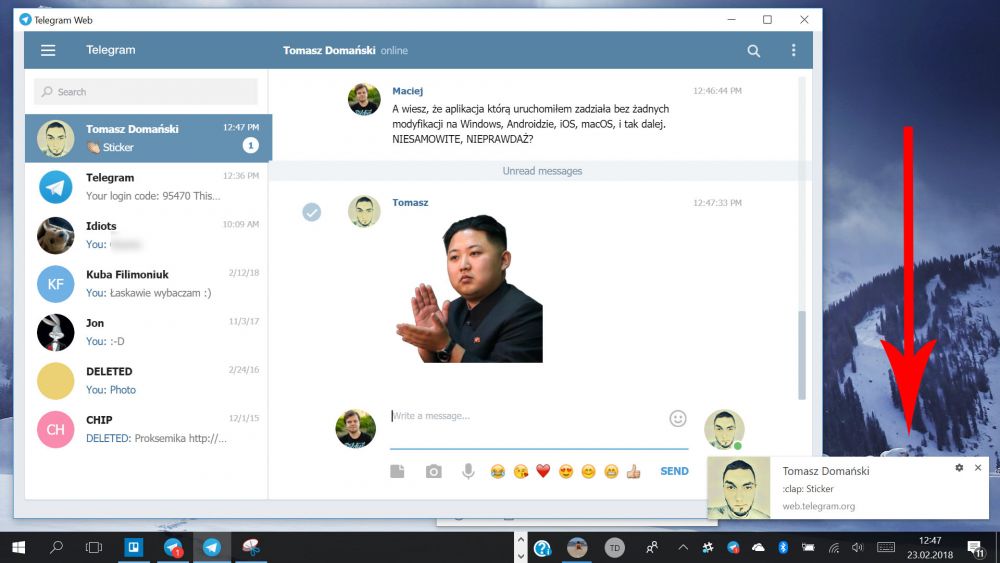This screenshot has height=563, width=1000.
Task: Click the search icon in chat header
Action: [753, 51]
